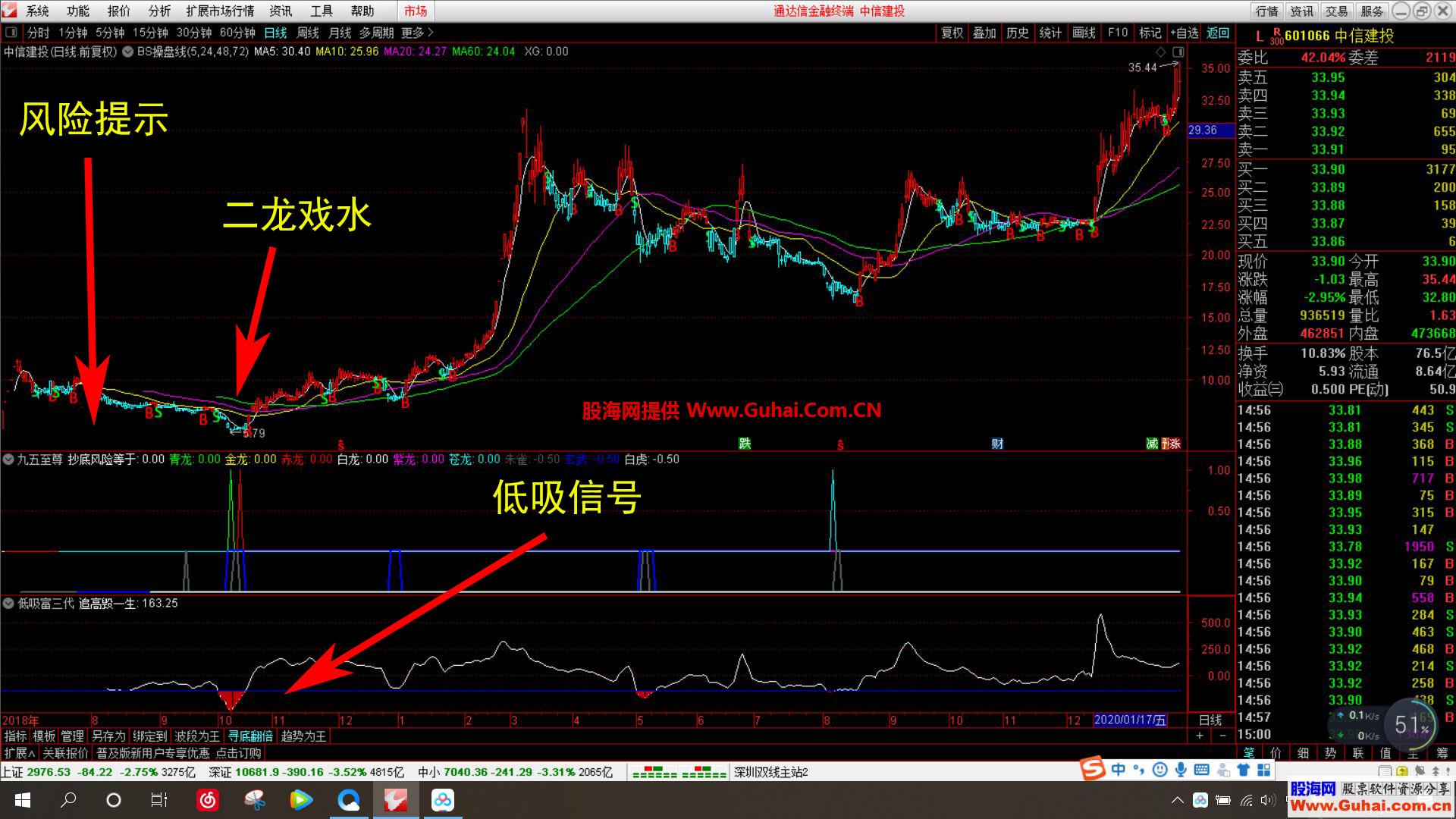Click the Sogou microphone voice input icon
1456x819 pixels.
coord(1181,770)
